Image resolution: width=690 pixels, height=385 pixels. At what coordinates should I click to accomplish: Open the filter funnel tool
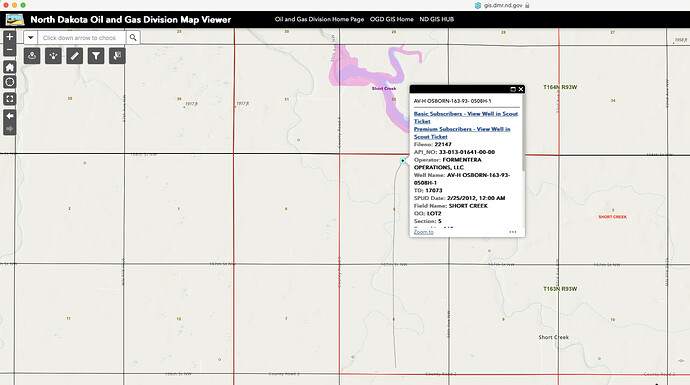click(x=96, y=56)
